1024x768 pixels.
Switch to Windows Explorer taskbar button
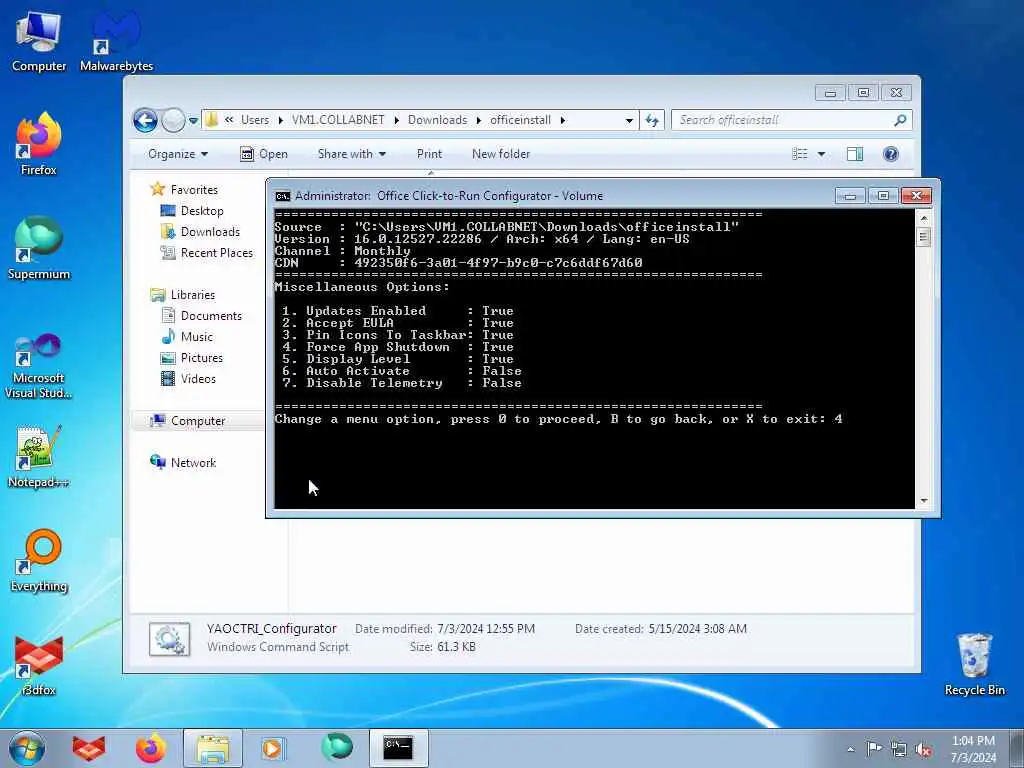pyautogui.click(x=213, y=748)
